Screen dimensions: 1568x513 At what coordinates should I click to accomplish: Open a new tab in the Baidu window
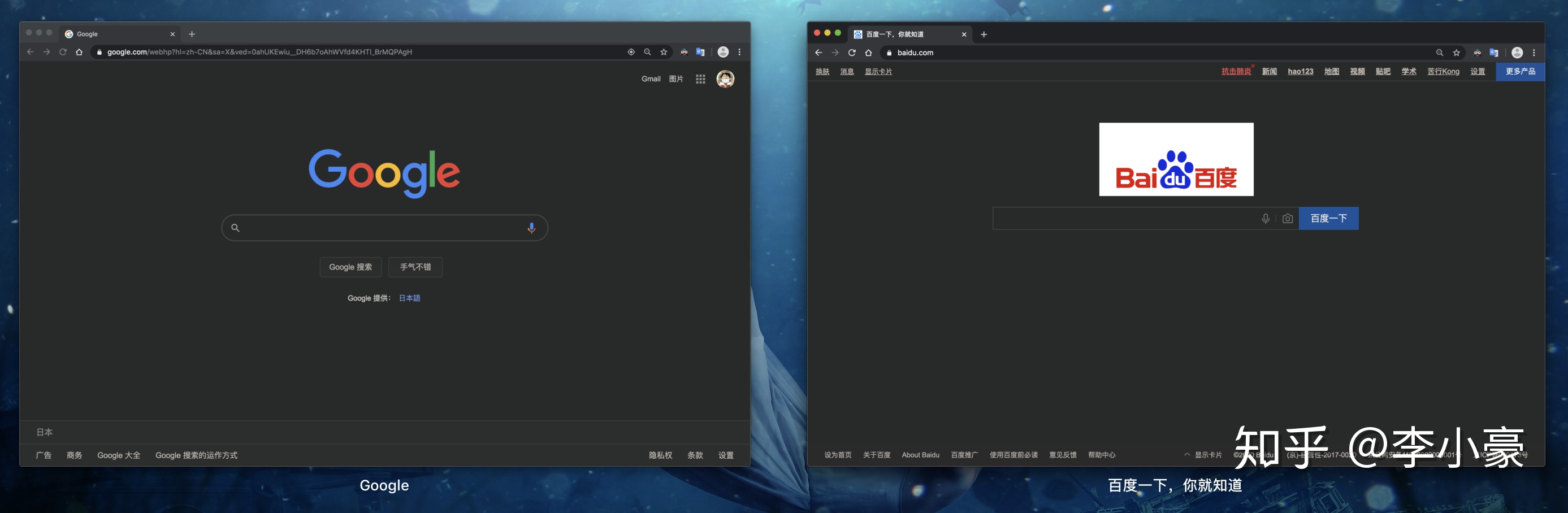pyautogui.click(x=984, y=34)
